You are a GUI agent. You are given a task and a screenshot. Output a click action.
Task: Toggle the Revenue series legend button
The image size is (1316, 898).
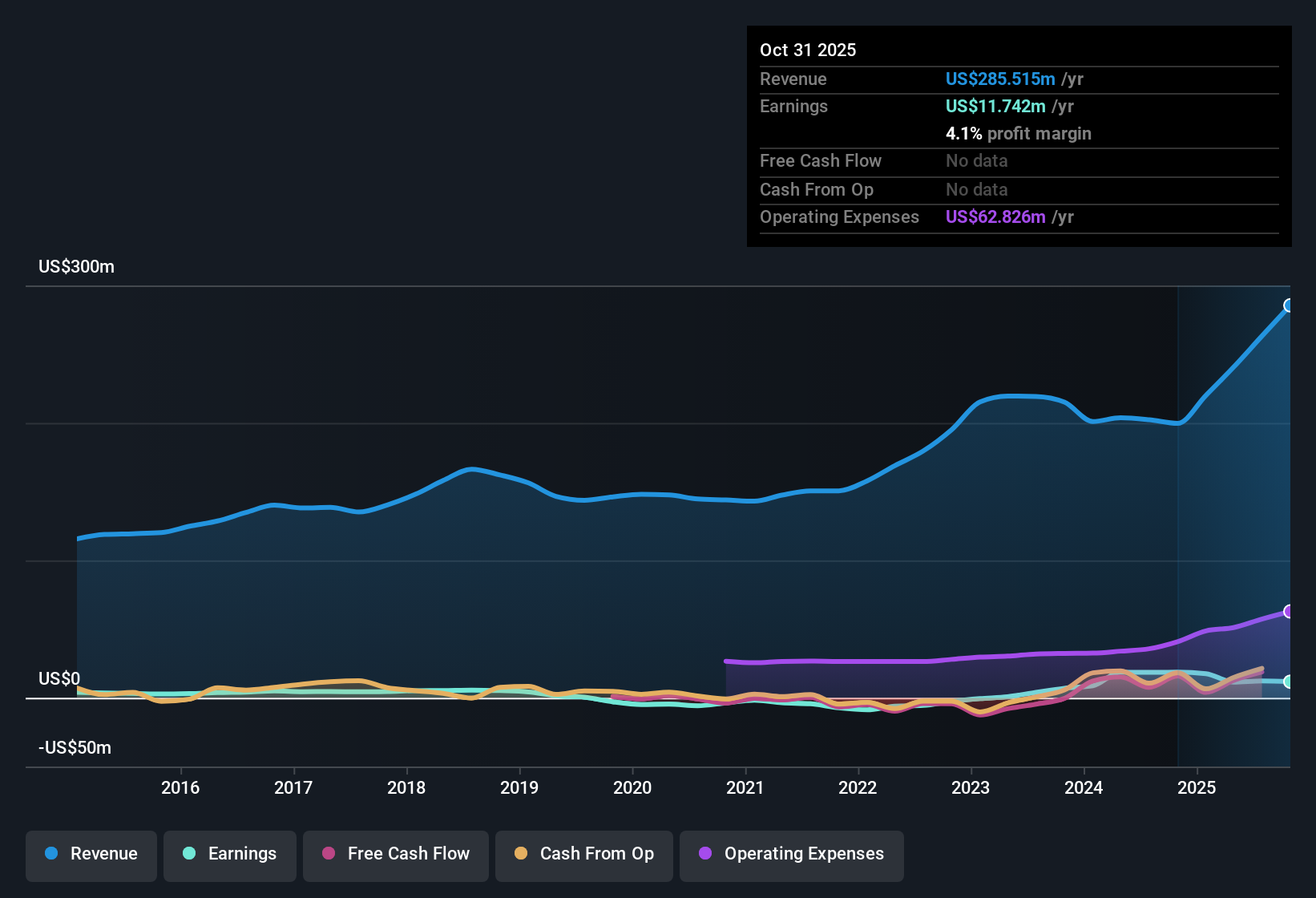point(91,856)
